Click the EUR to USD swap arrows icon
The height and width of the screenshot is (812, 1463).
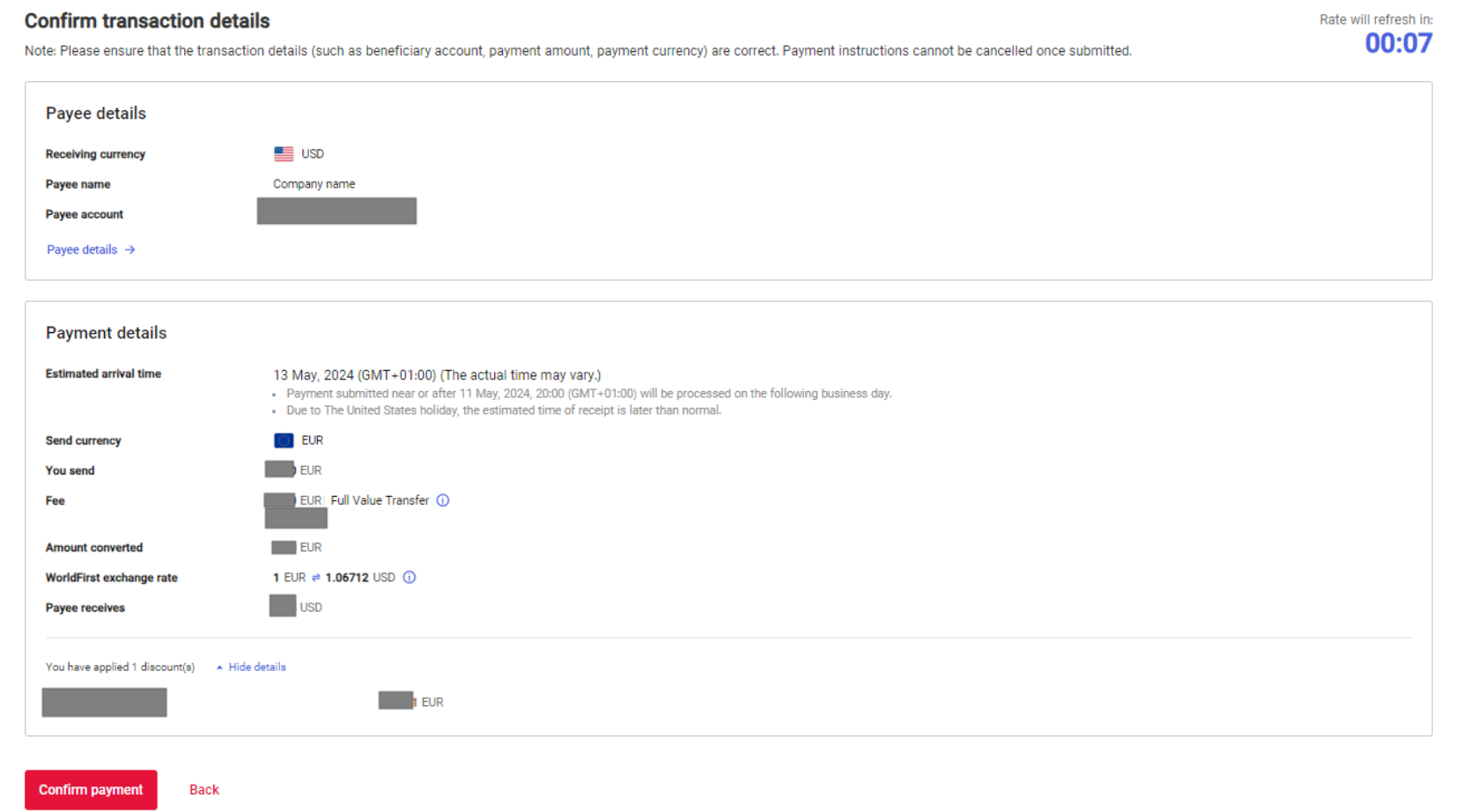click(x=315, y=578)
